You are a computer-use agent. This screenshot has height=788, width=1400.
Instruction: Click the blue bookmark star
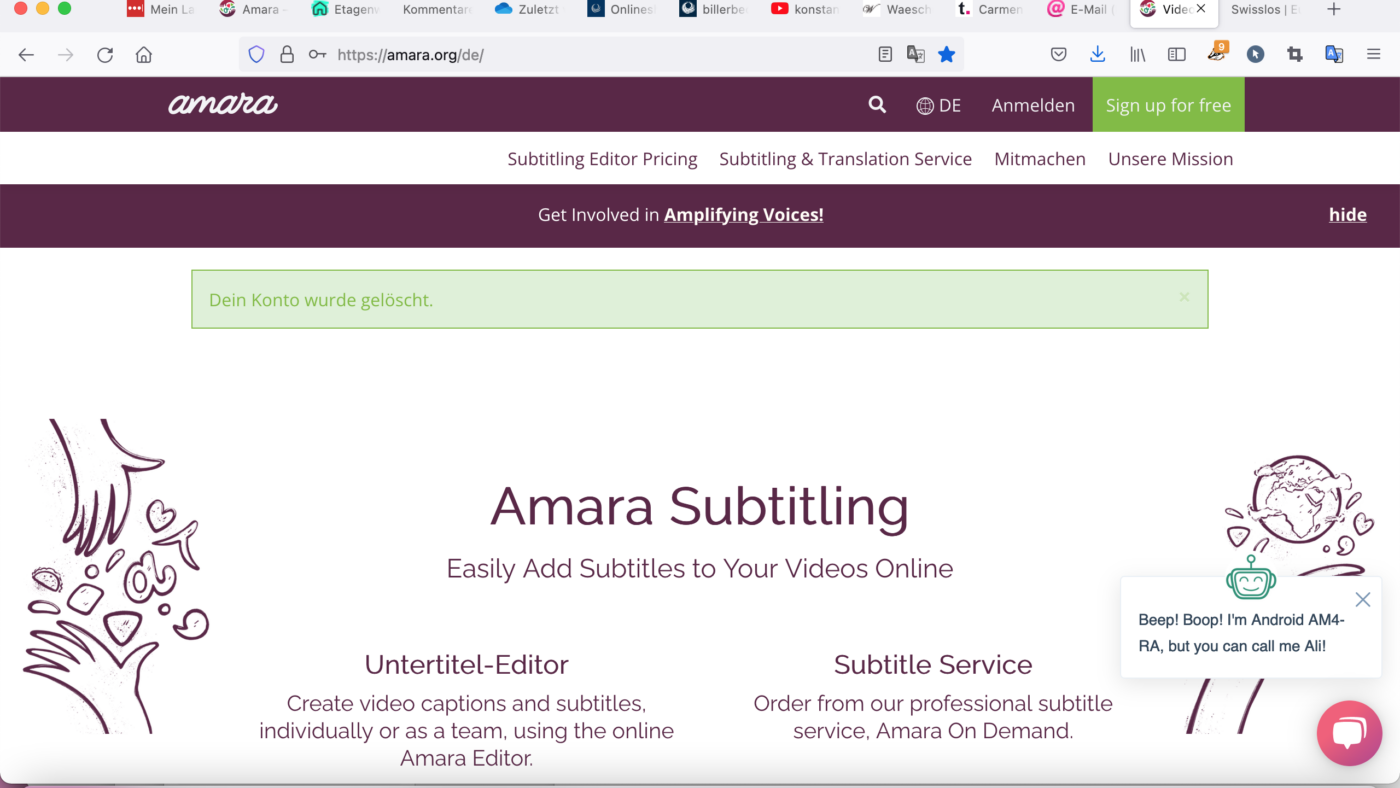click(946, 55)
